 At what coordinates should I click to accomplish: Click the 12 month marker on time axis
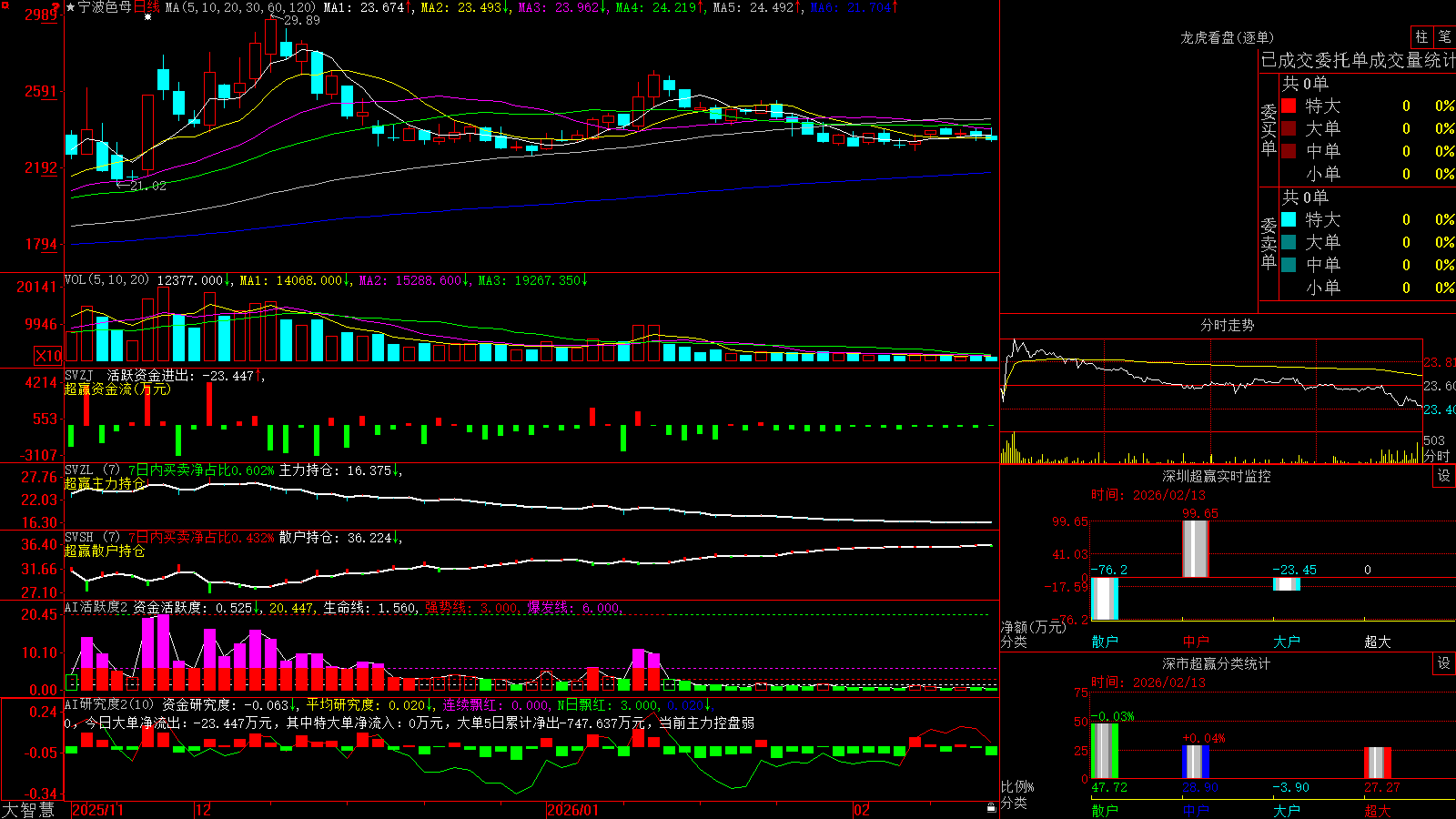click(203, 810)
